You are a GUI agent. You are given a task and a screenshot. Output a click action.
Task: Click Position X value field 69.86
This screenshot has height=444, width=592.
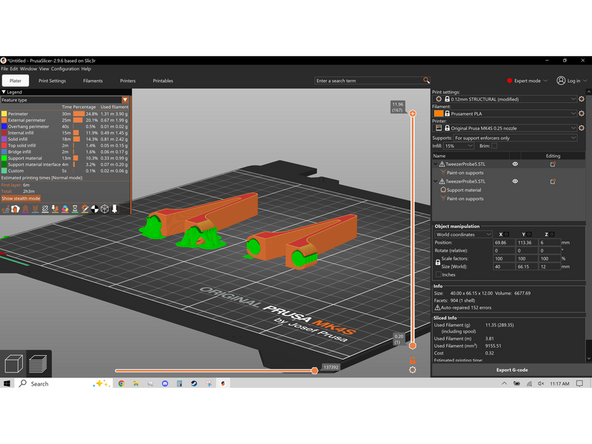click(504, 242)
